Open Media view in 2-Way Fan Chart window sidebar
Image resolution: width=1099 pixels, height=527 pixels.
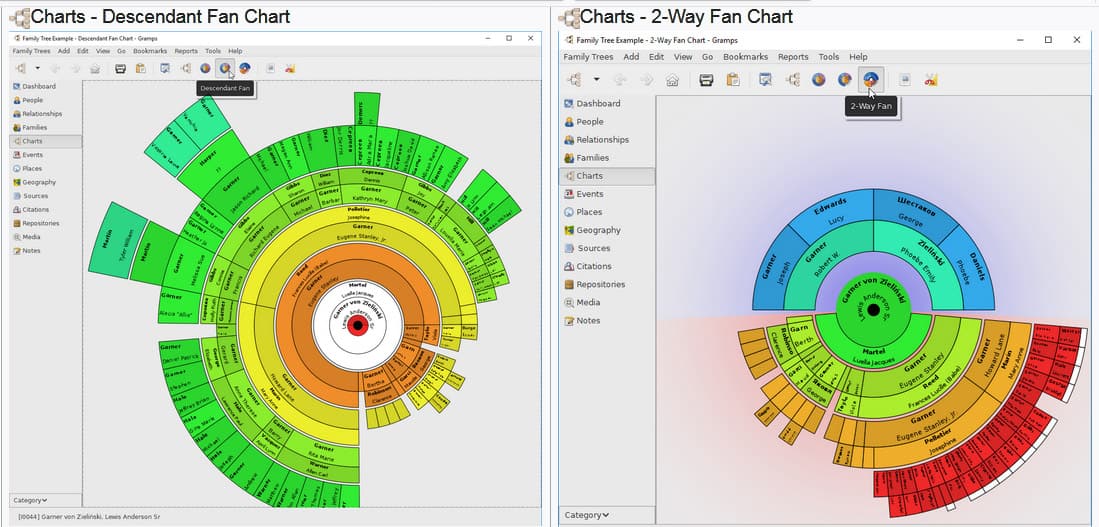point(587,302)
